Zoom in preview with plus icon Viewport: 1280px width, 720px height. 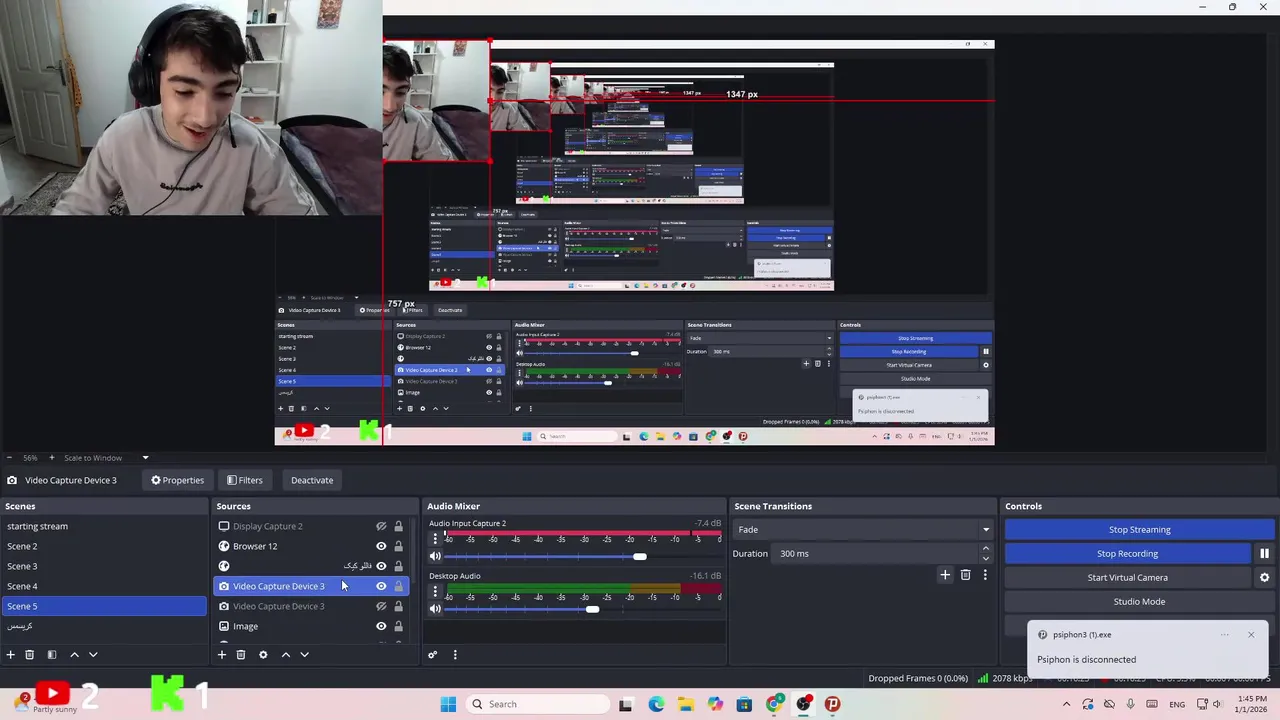(x=54, y=458)
